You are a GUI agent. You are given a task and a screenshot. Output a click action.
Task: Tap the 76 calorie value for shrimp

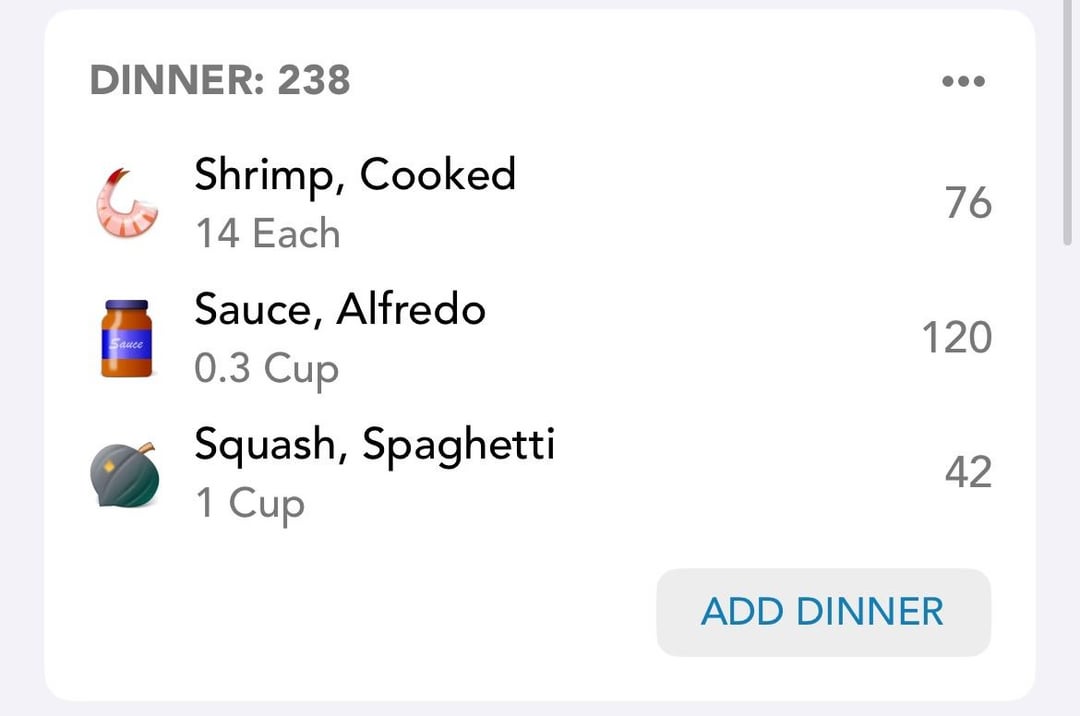click(968, 203)
